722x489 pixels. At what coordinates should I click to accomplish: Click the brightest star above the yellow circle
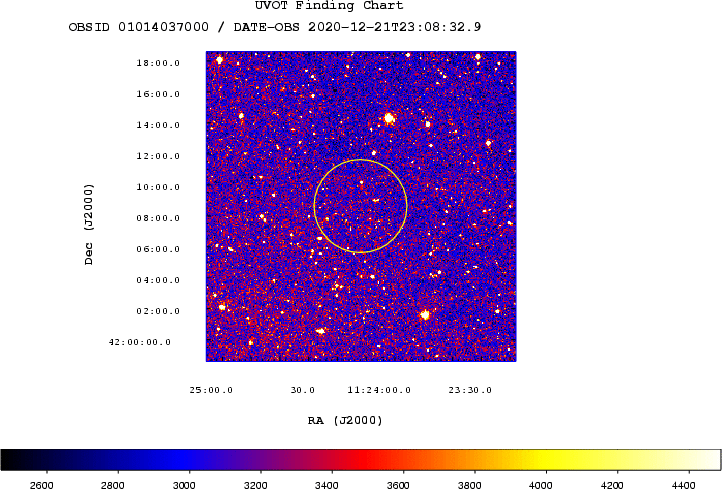[389, 118]
